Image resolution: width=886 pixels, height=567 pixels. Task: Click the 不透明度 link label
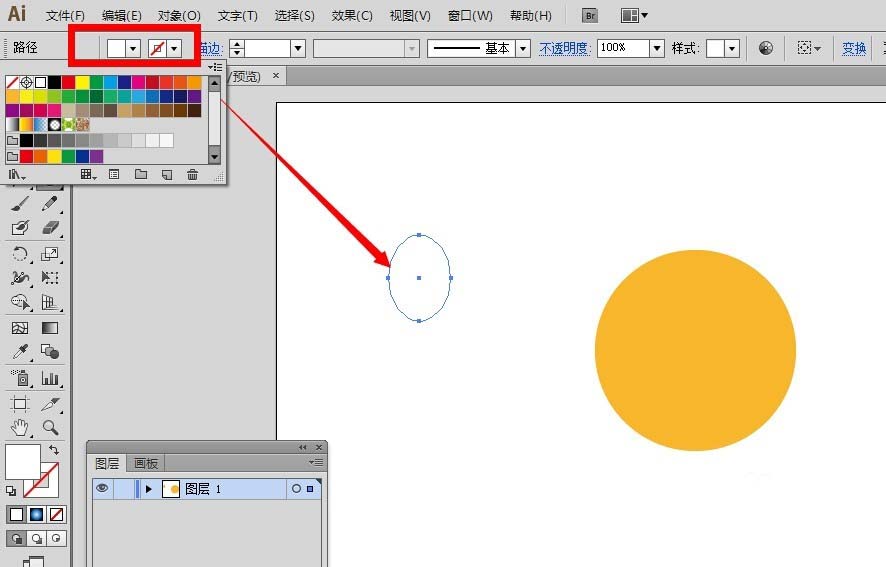click(x=564, y=49)
